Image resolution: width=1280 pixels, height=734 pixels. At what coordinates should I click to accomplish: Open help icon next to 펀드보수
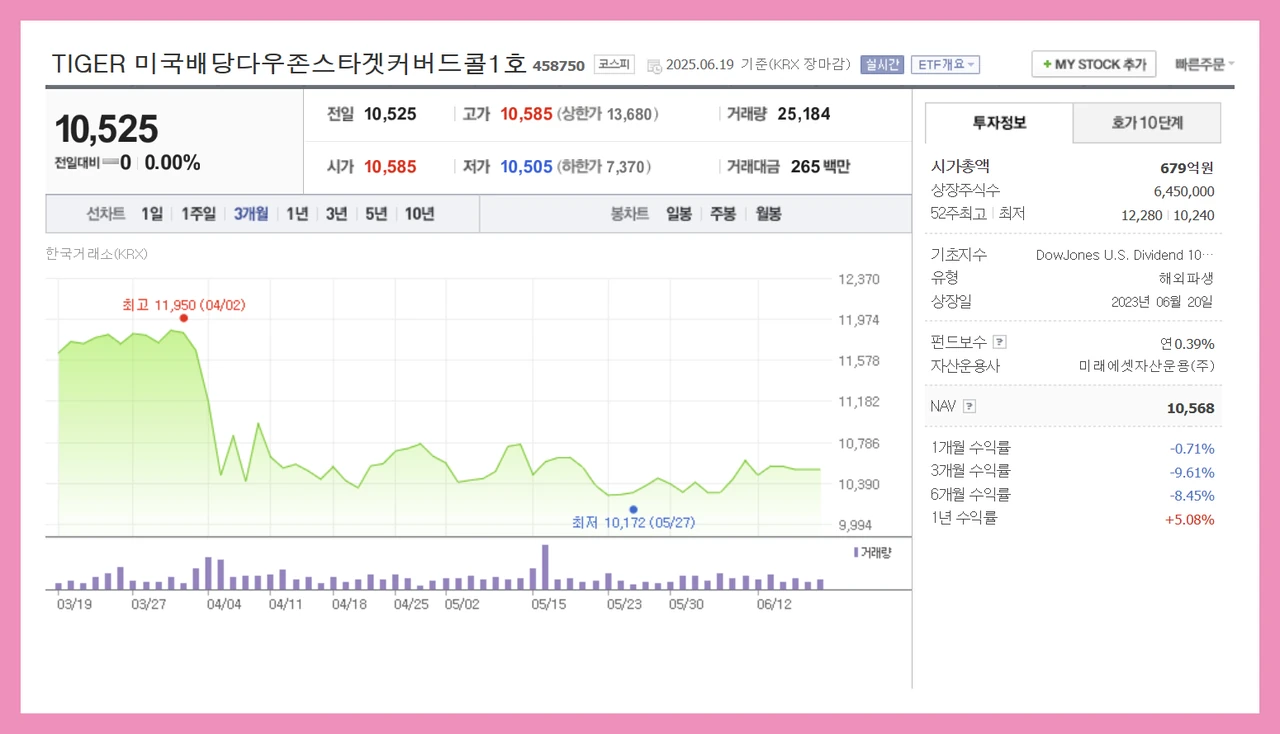click(x=999, y=342)
